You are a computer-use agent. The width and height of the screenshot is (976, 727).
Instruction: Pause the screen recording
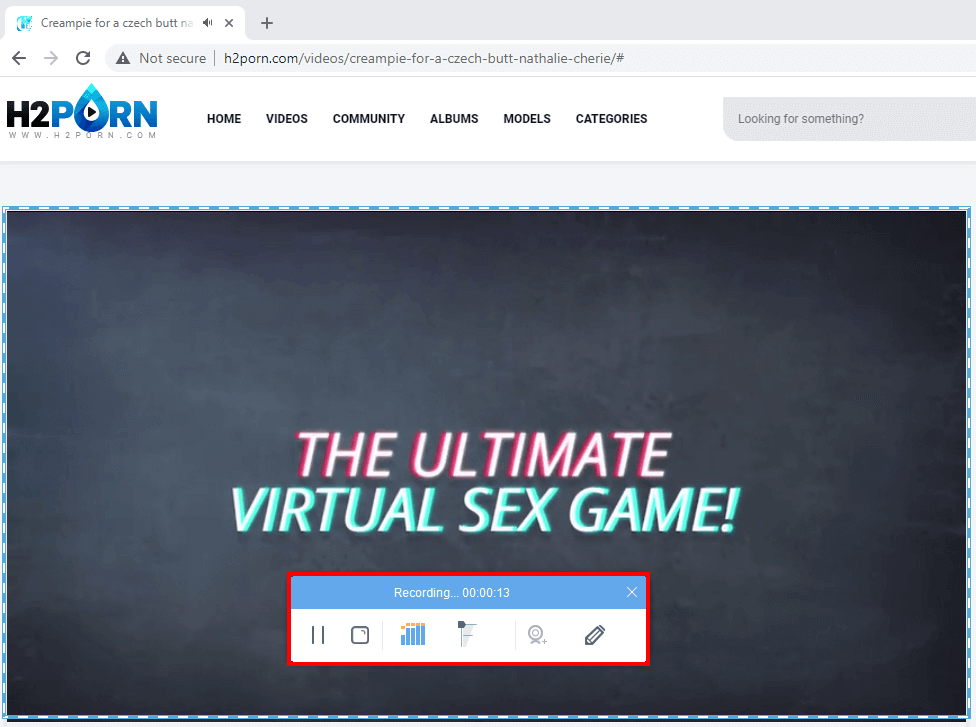[x=318, y=635]
